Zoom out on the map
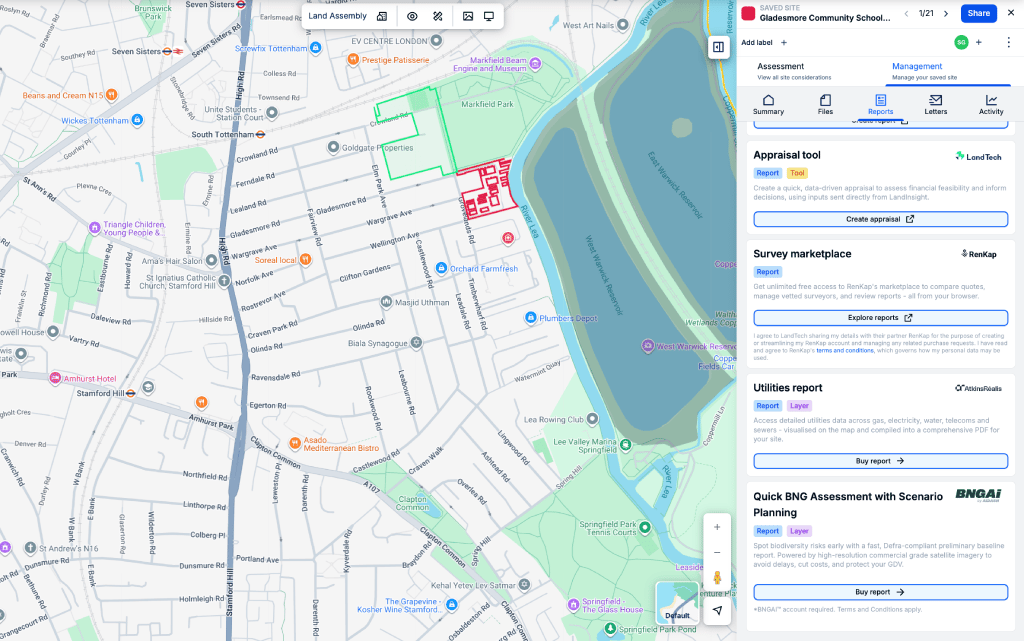 717,552
